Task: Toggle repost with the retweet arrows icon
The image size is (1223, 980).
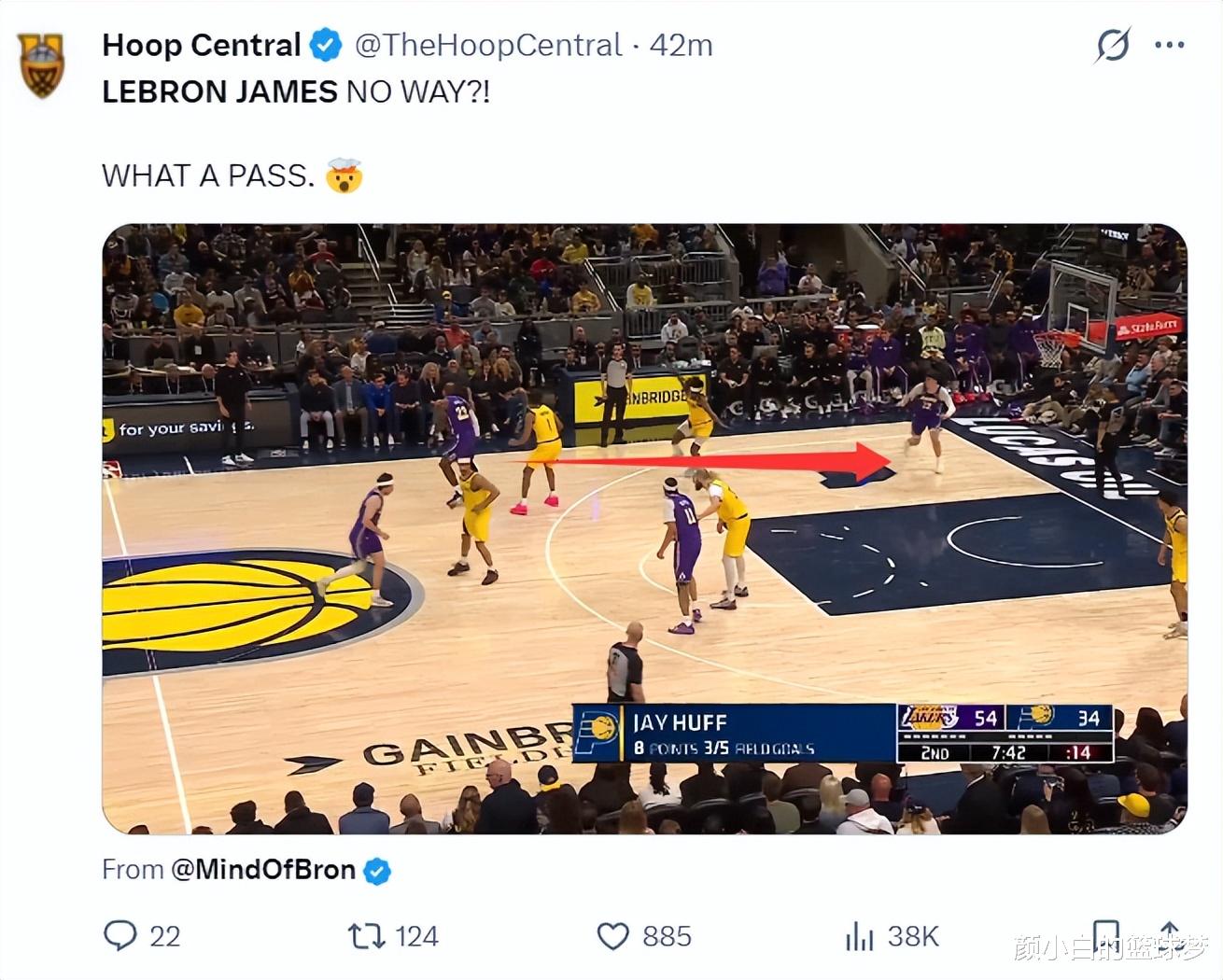Action: 366,935
